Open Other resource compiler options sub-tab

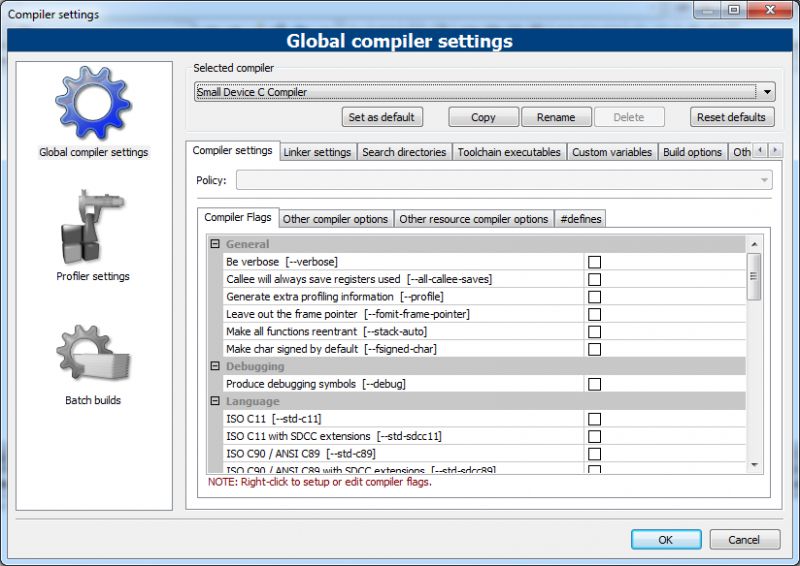tap(473, 219)
